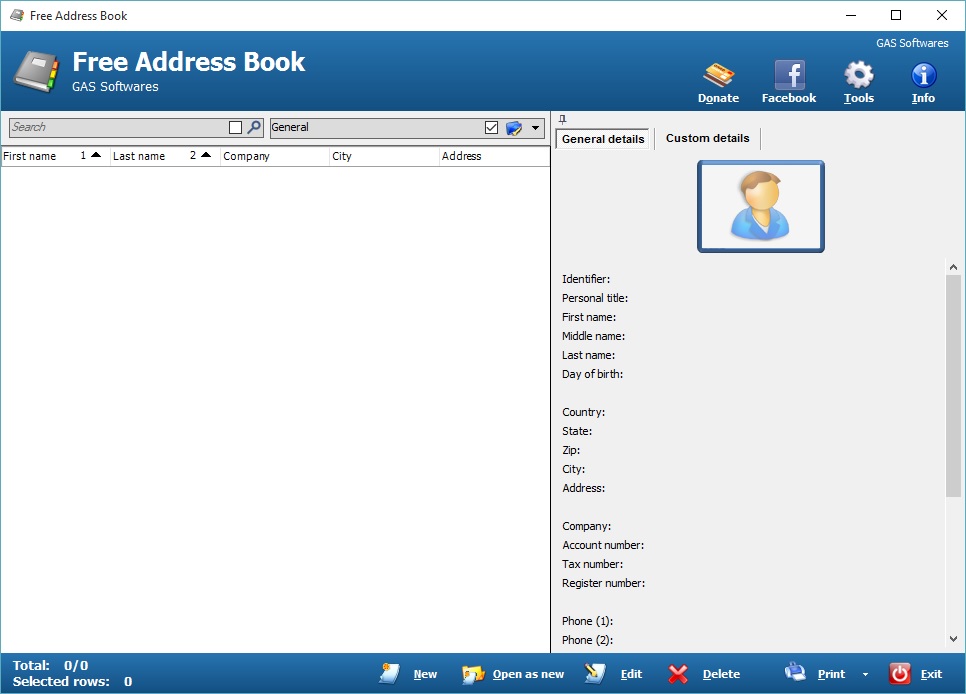Toggle the checkbox in the General group box
The height and width of the screenshot is (694, 966).
pos(491,128)
